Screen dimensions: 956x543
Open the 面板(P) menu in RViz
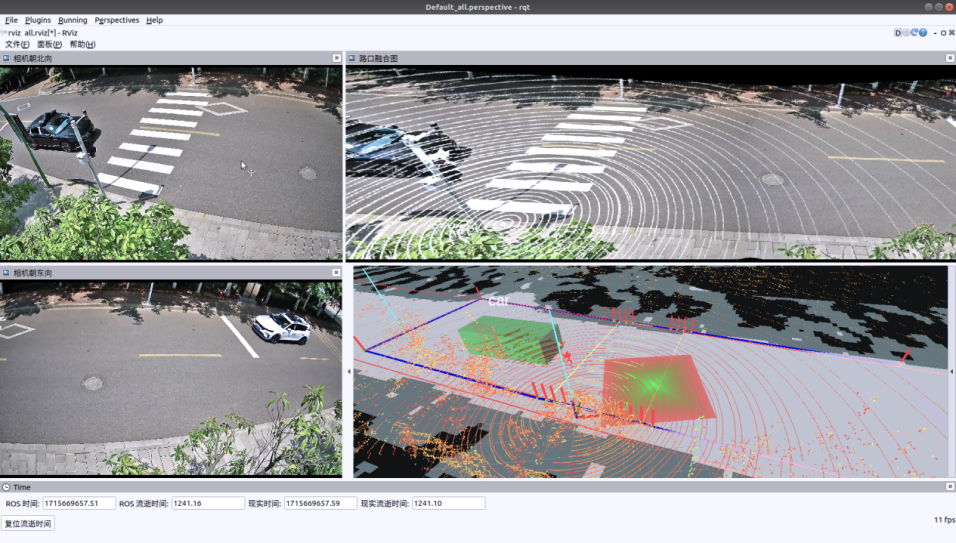49,44
